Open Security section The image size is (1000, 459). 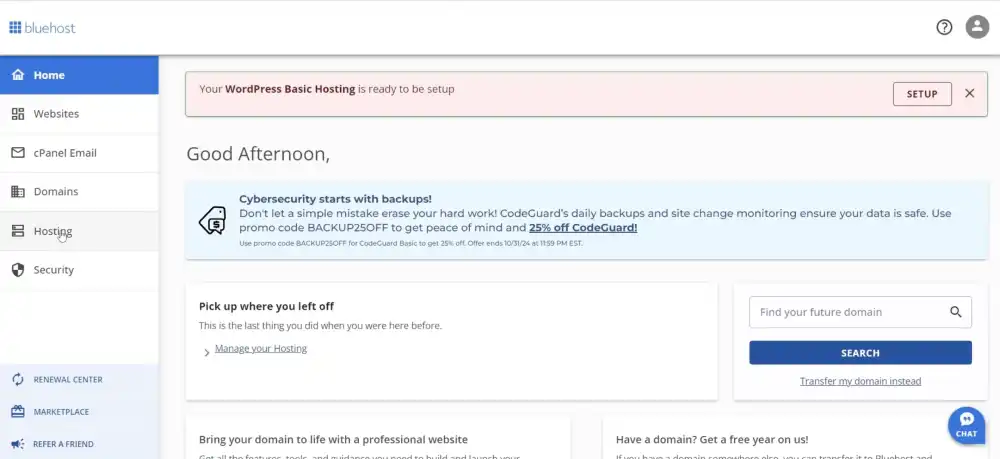[79, 270]
